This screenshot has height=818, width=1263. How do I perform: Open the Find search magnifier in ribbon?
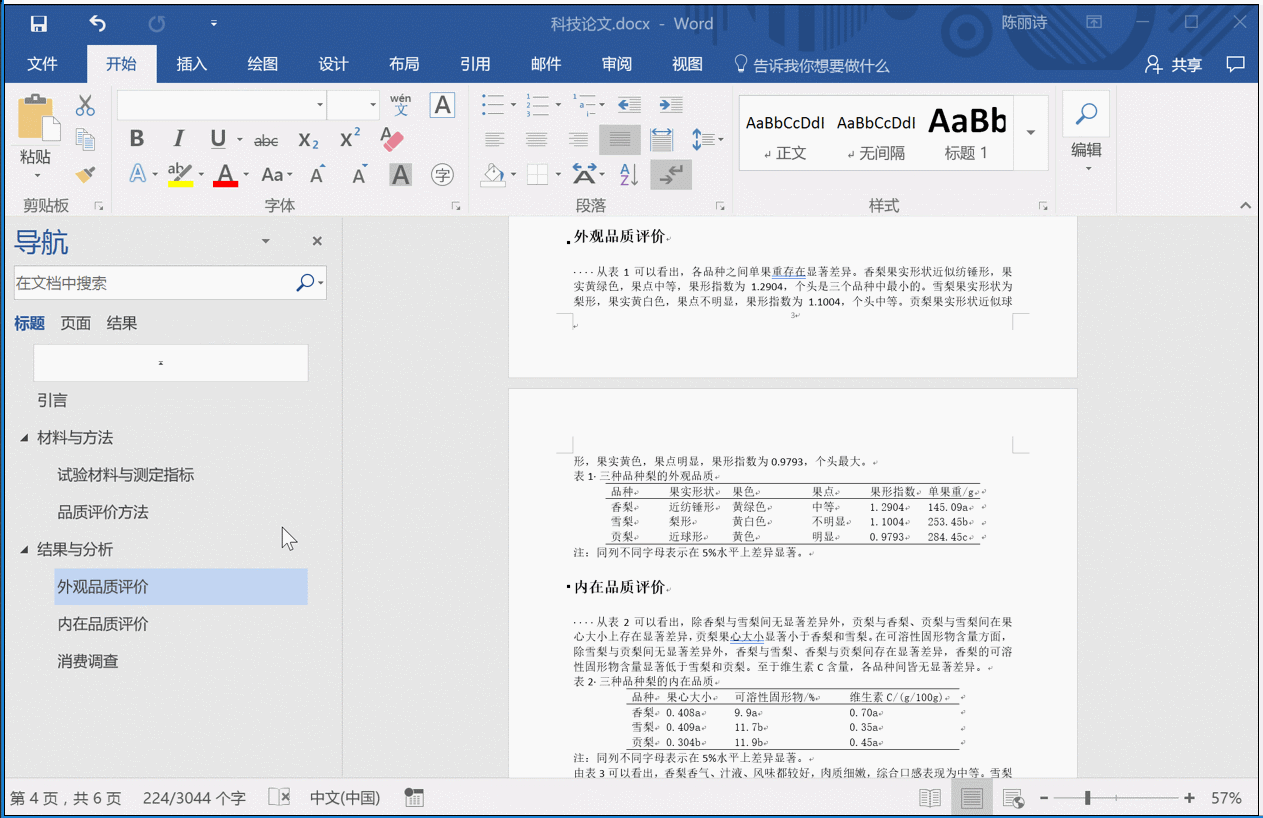tap(1086, 113)
